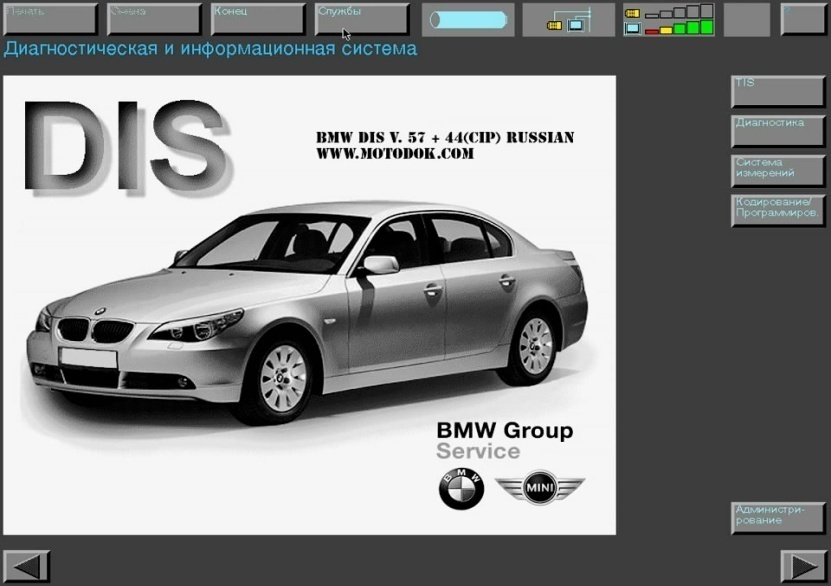Click the network connection diagram icon
This screenshot has height=586, width=831.
coord(569,20)
